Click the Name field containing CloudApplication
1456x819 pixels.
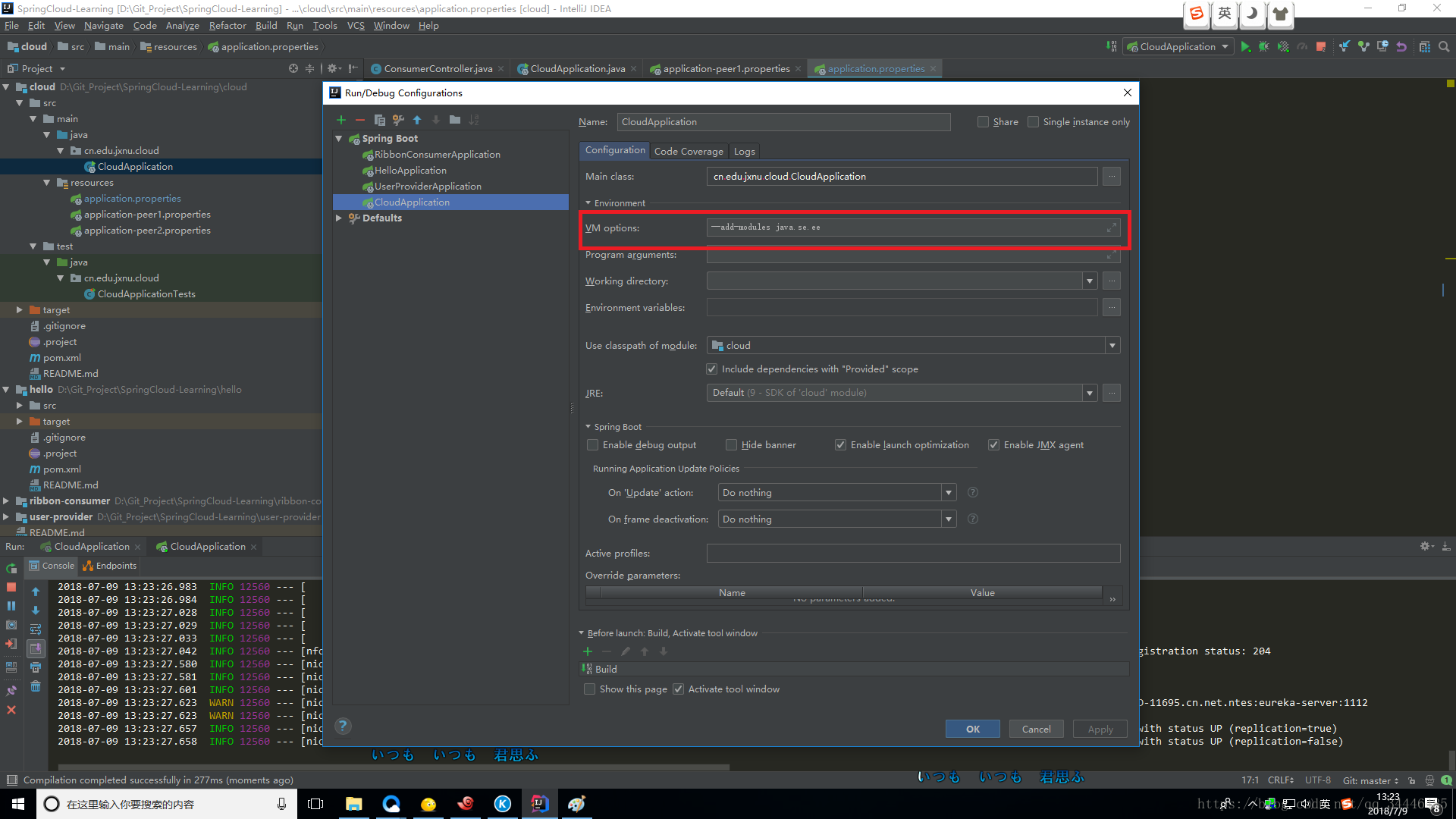pyautogui.click(x=783, y=122)
